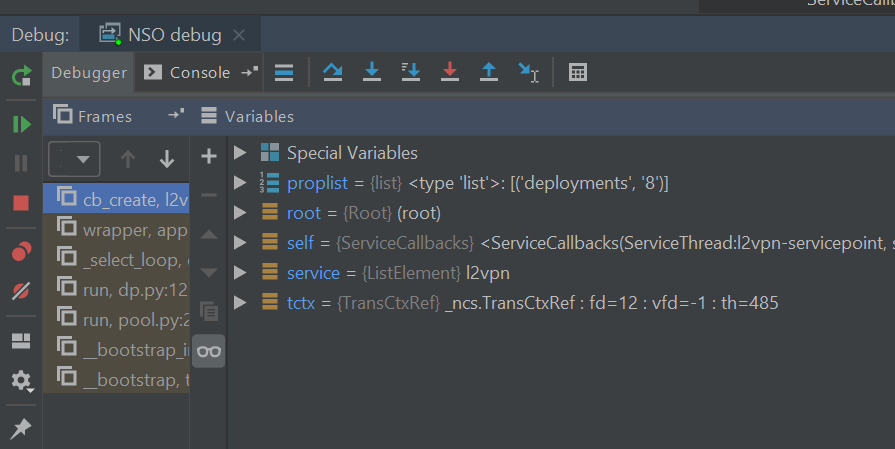Viewport: 895px width, 449px height.
Task: Switch to the Debugger tab
Action: 89,72
